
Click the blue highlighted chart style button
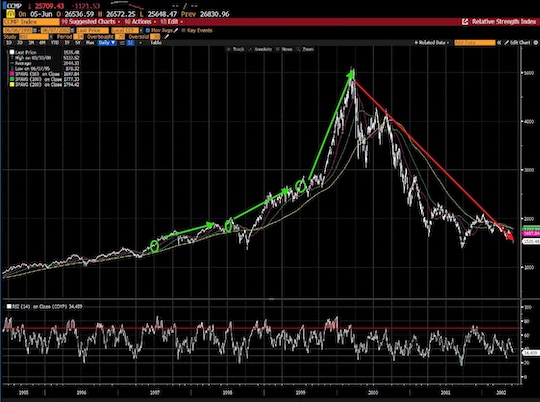pos(131,43)
